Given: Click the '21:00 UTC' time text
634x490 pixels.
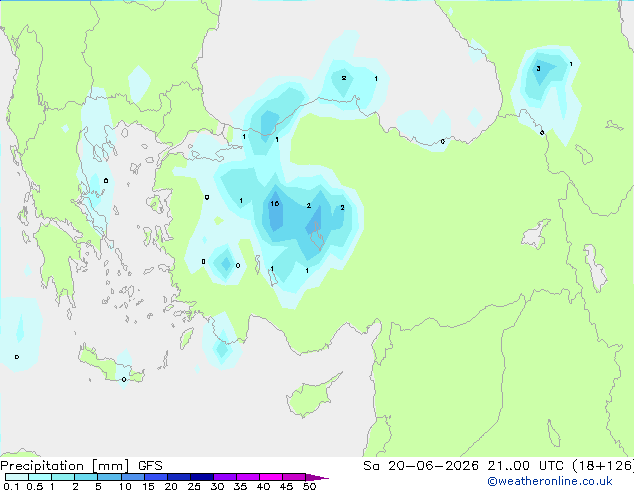Looking at the screenshot, I should coord(525,466).
